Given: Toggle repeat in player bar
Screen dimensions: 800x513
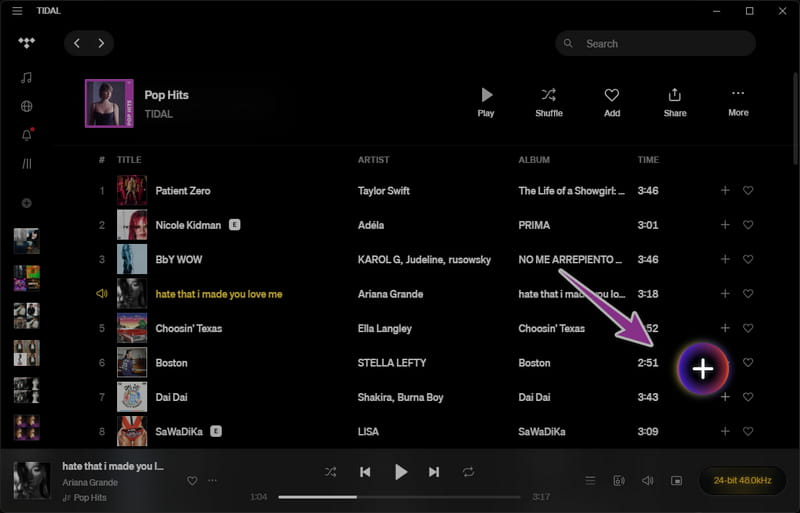Looking at the screenshot, I should [468, 472].
